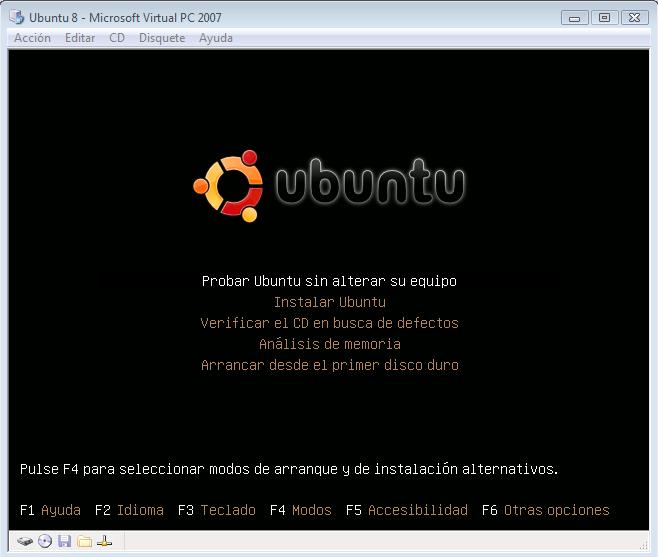Maximize the Virtual PC window
This screenshot has width=658, height=557.
(x=604, y=17)
